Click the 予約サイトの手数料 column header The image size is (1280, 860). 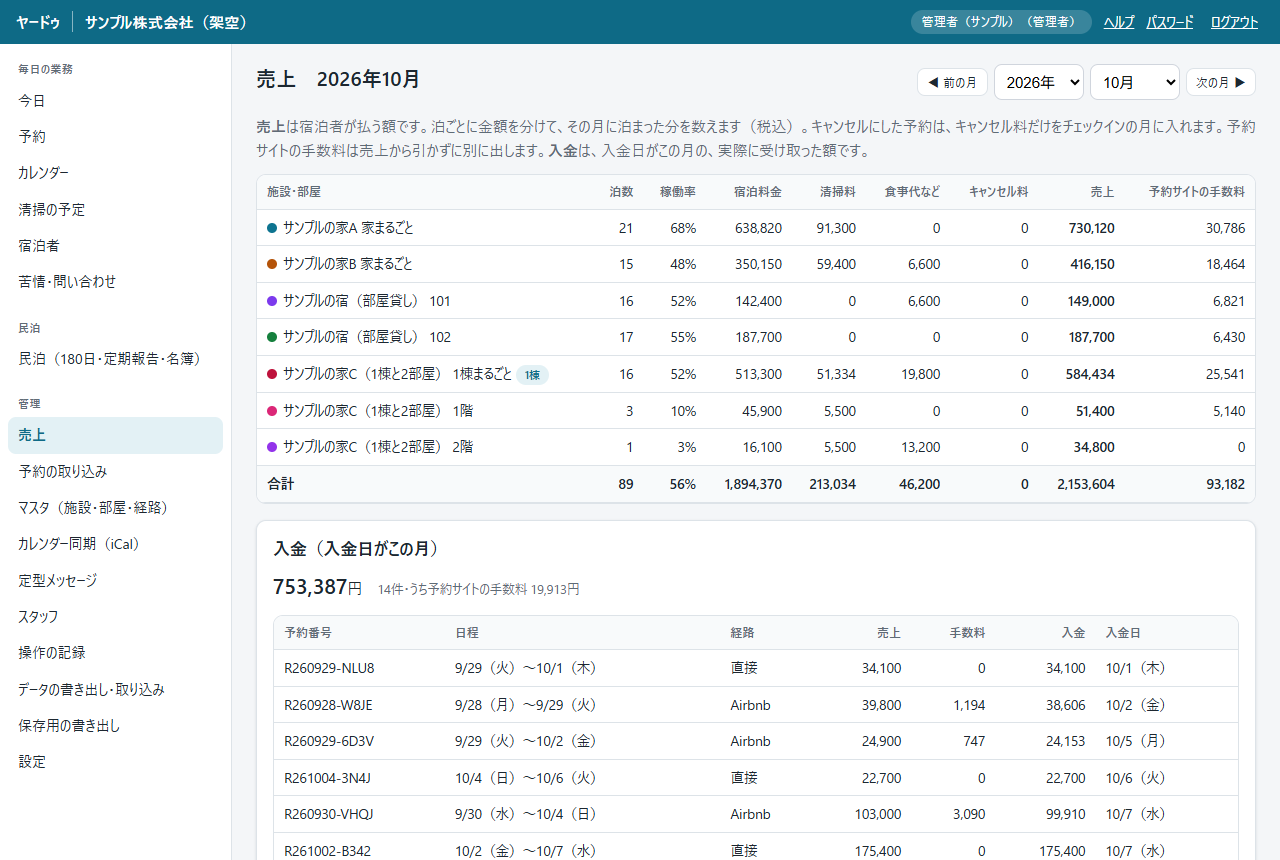1197,191
